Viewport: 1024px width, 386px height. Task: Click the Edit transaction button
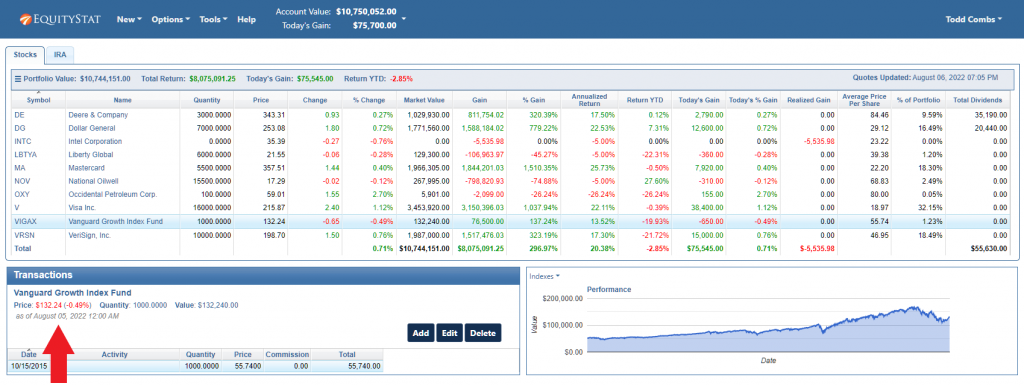coord(449,333)
